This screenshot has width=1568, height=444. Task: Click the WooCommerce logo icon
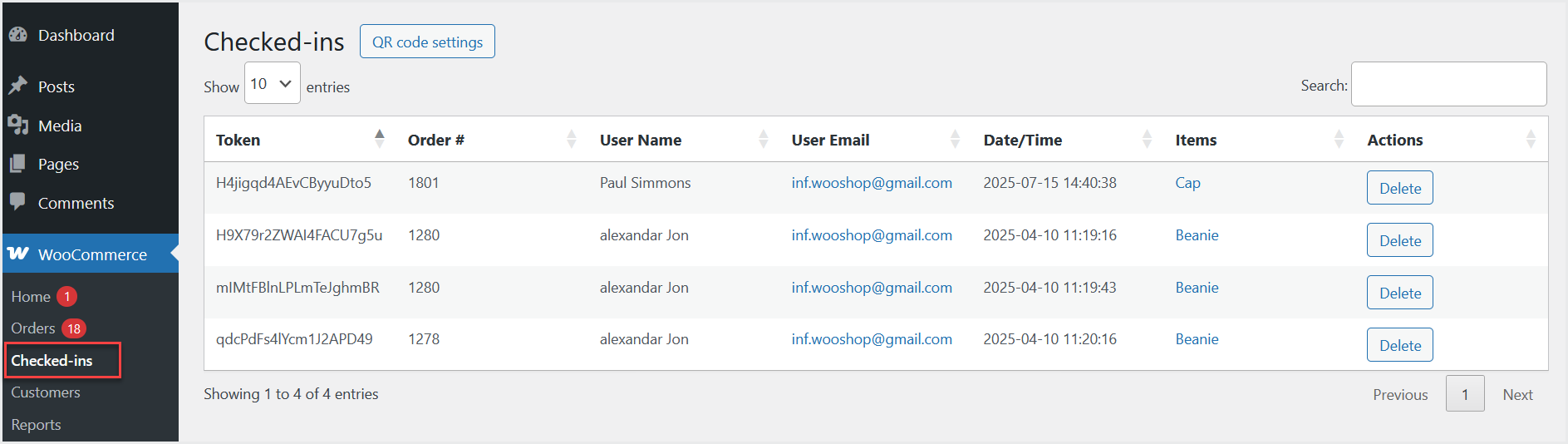(18, 254)
